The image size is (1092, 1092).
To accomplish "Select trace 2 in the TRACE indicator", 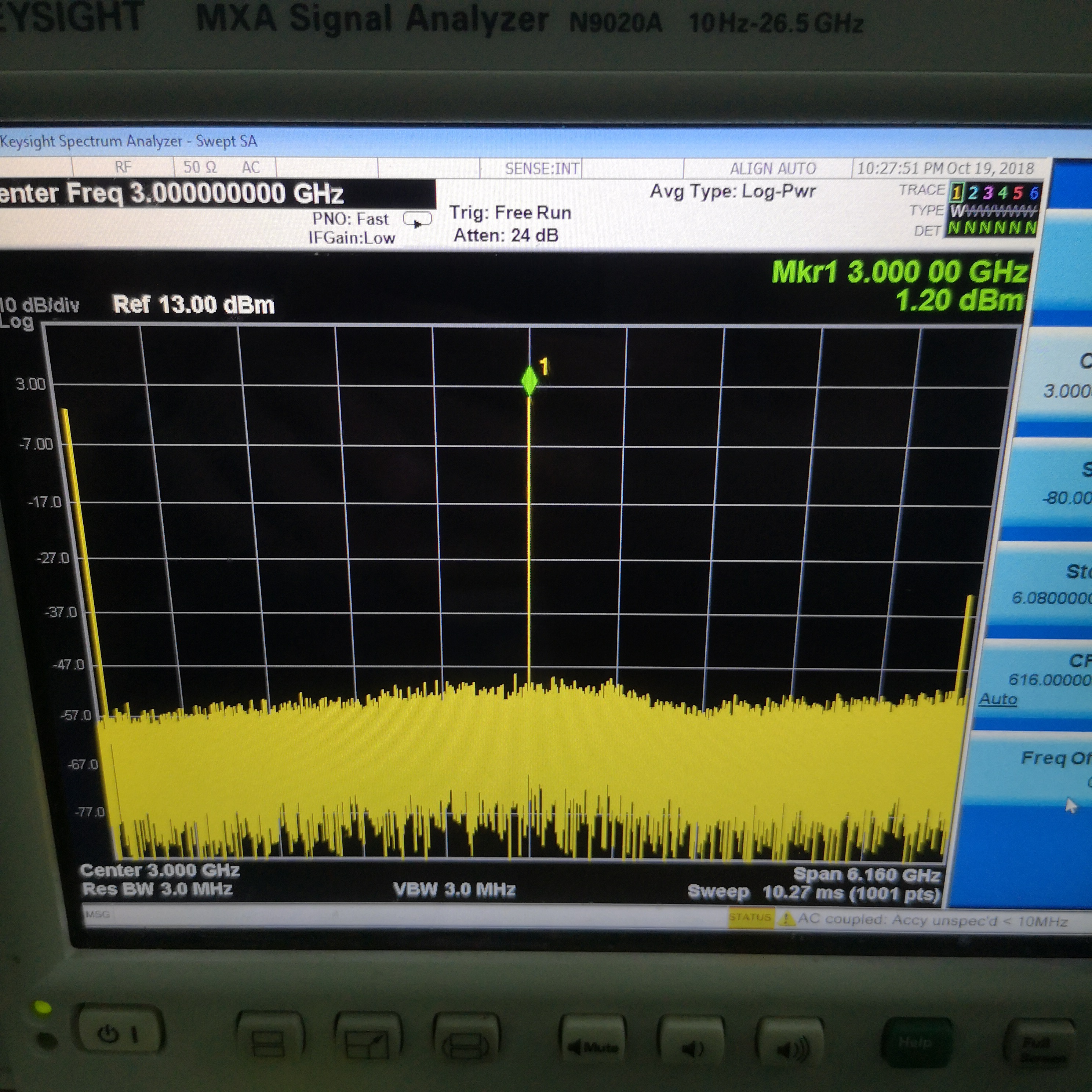I will [x=973, y=193].
